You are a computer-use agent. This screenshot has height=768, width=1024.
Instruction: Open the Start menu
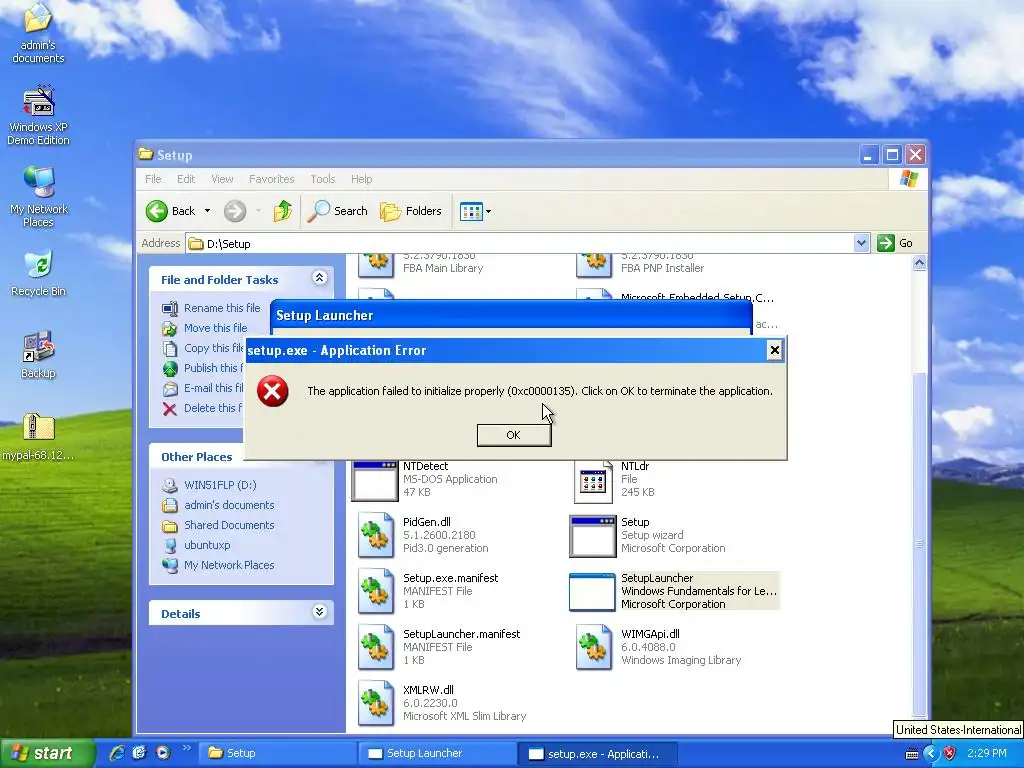pyautogui.click(x=46, y=753)
